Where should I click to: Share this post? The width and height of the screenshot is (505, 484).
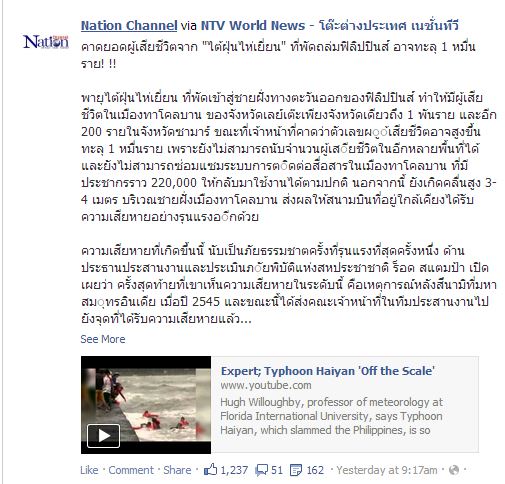click(177, 470)
